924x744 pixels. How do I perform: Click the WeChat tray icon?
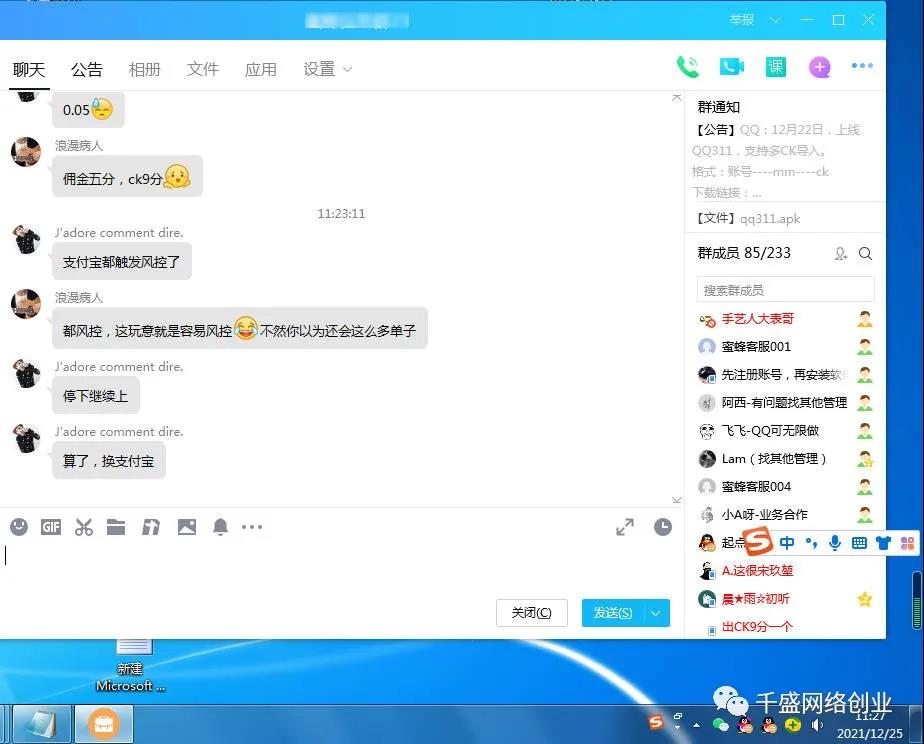tap(720, 725)
